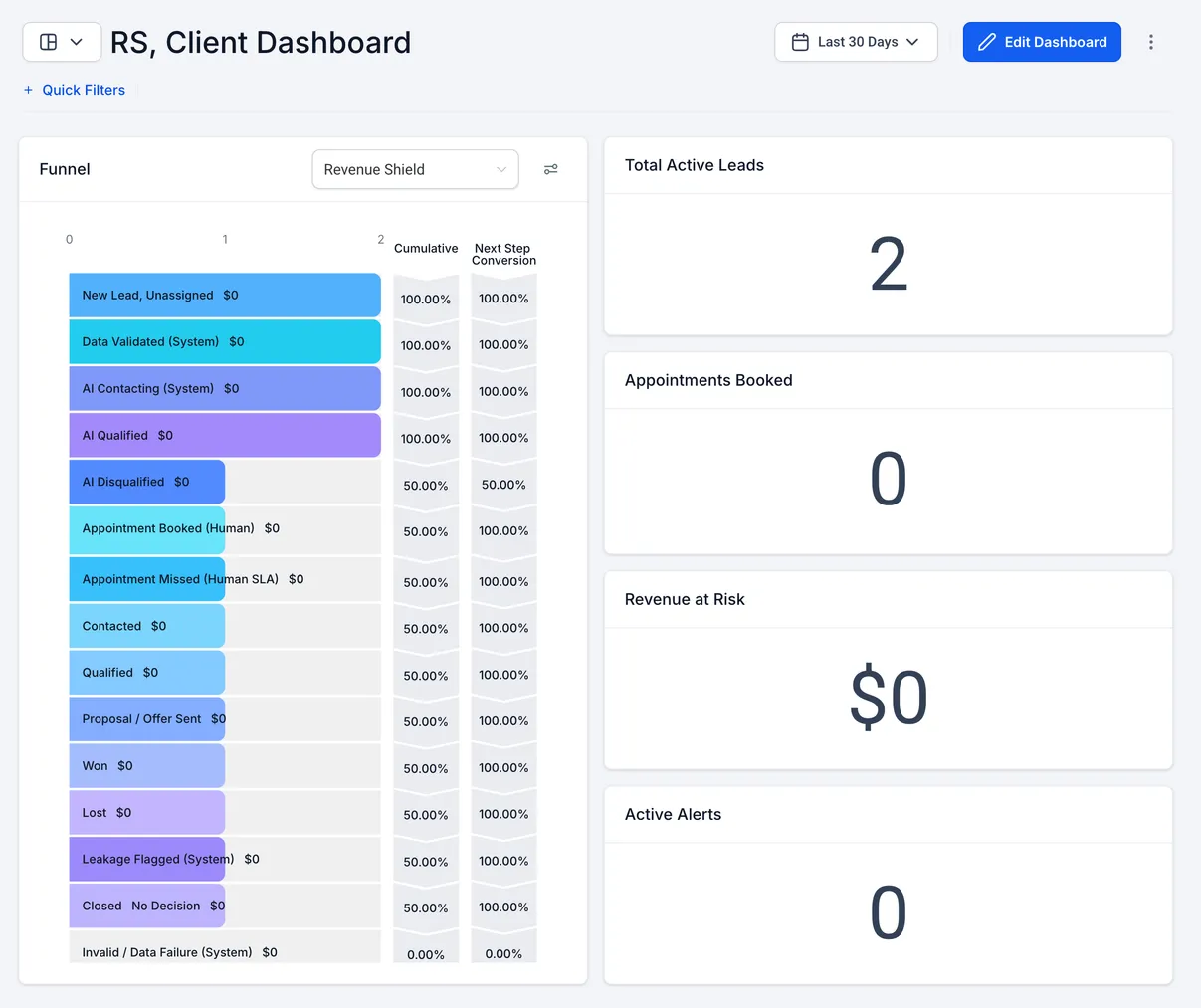Select the Closed No Decision bar

[x=146, y=907]
